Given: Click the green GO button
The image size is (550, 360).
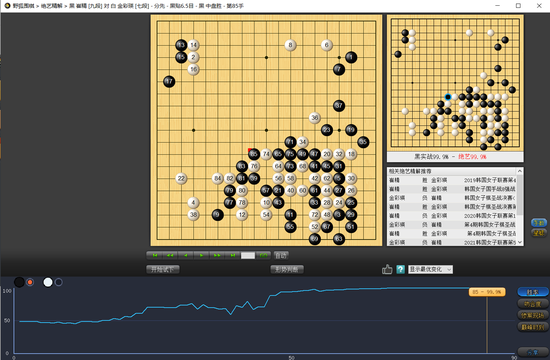Looking at the screenshot, I should pos(263,255).
